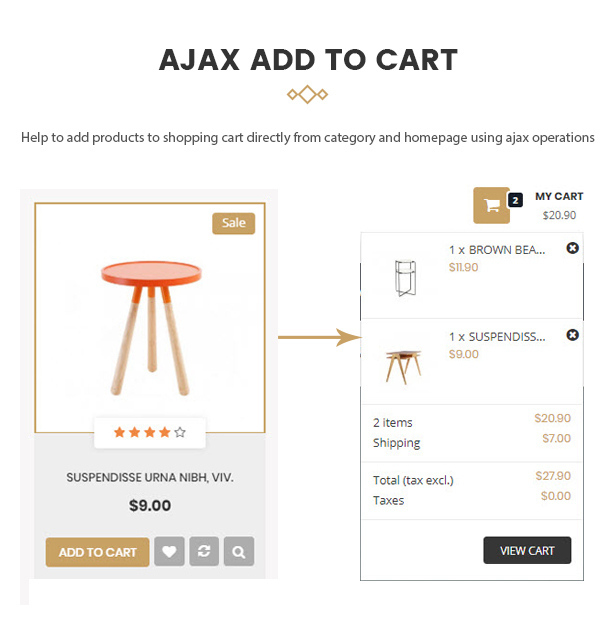
Task: Open quick view with magnifier icon
Action: [x=239, y=552]
